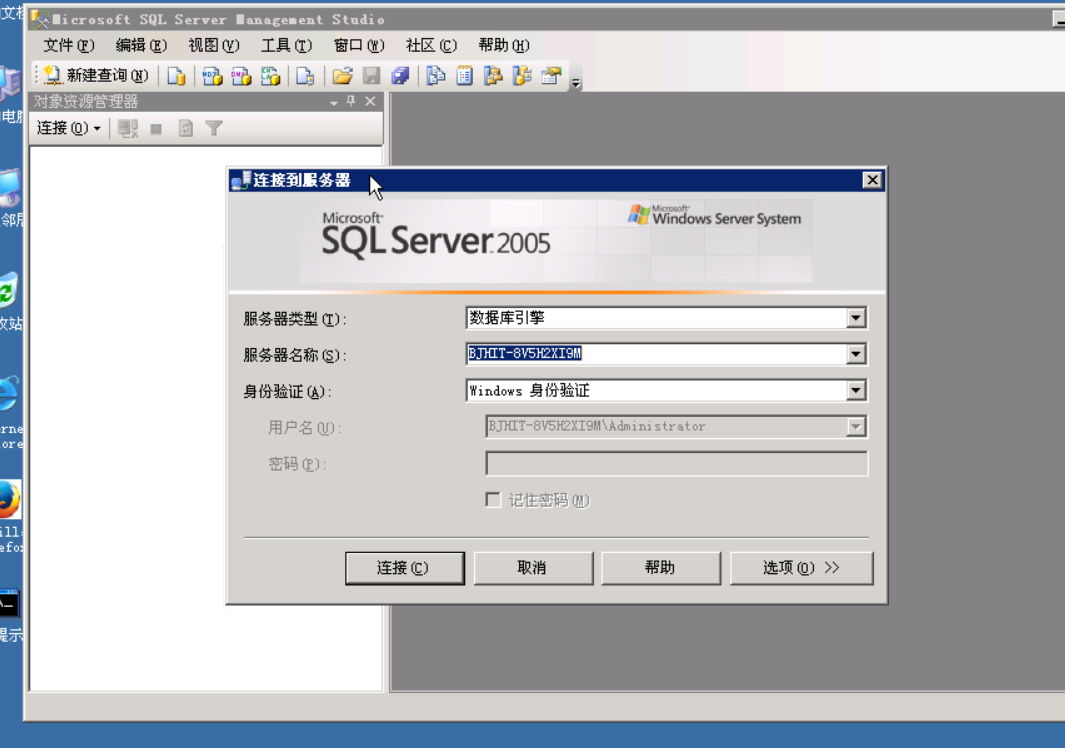Image resolution: width=1065 pixels, height=748 pixels.
Task: Click the Open File folder icon
Action: (342, 75)
